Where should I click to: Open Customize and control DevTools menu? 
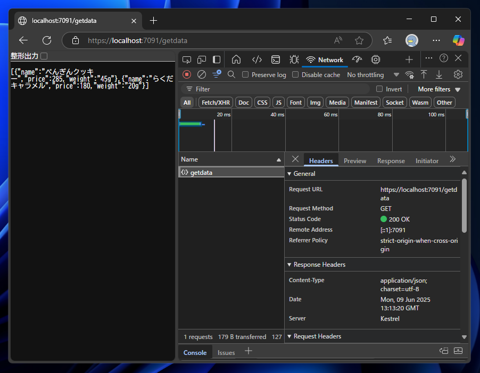coord(429,58)
